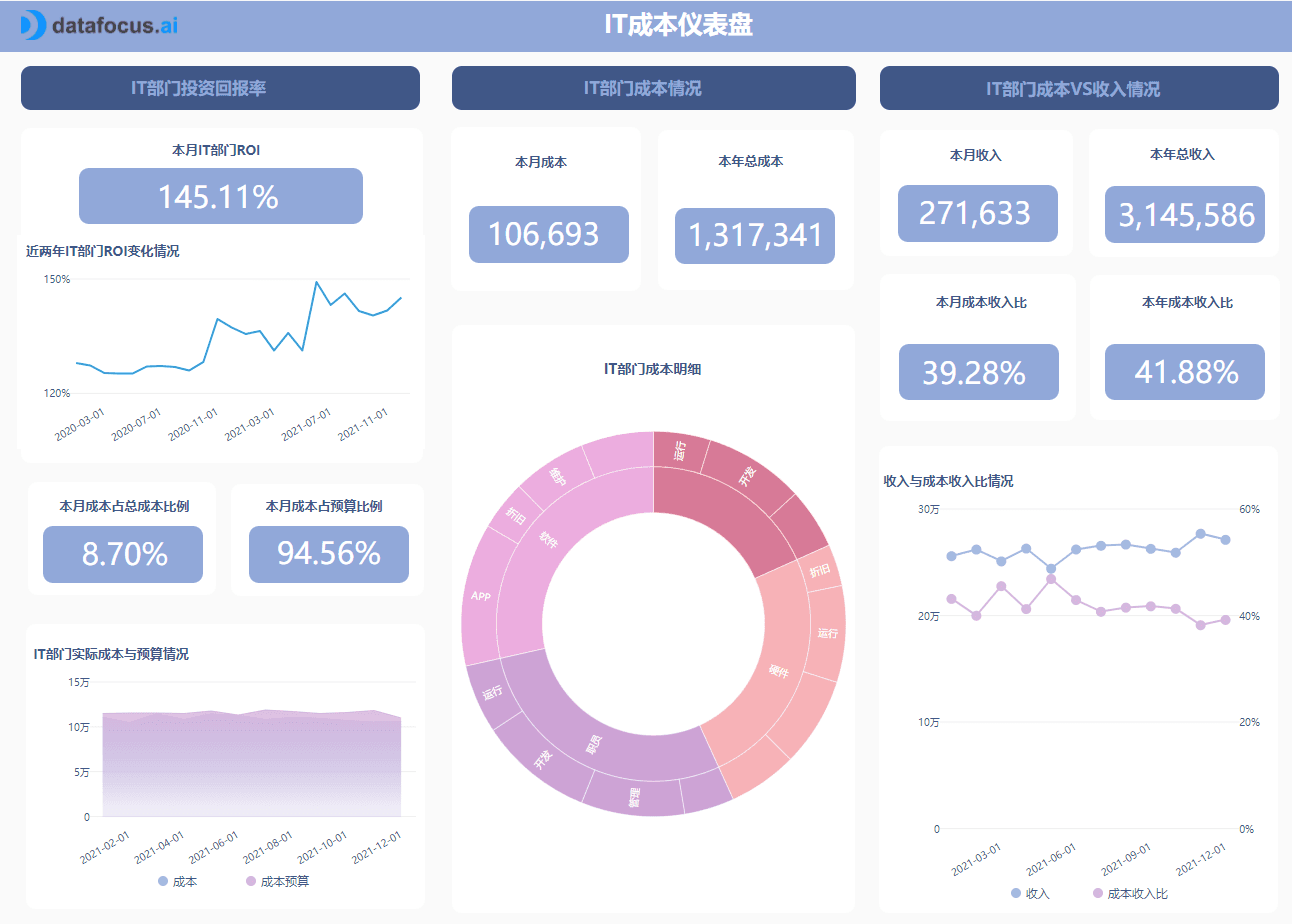Click the 2021-06-01 label on cost-budget chart

tap(213, 847)
